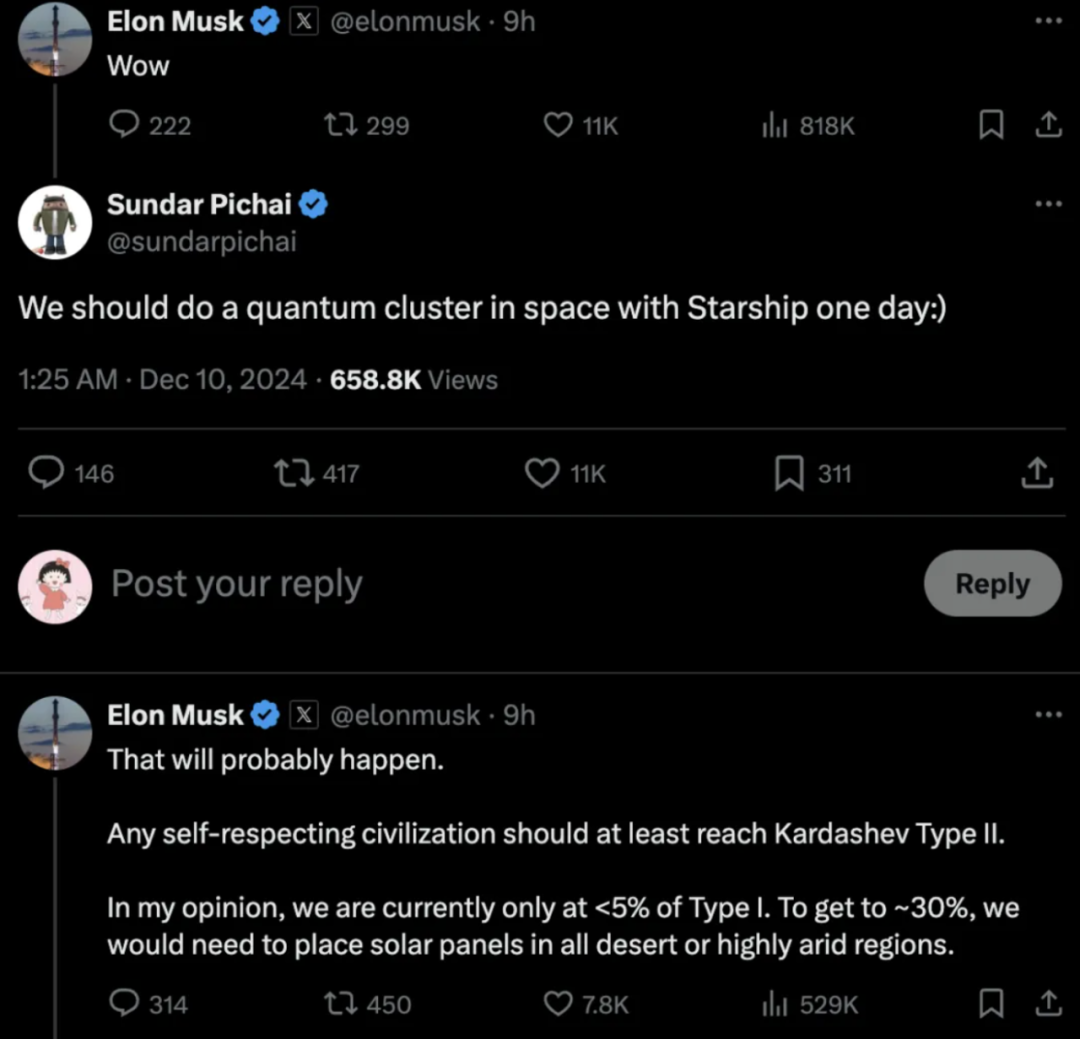Expand more options on Elon's Kardashev reply

point(1048,714)
